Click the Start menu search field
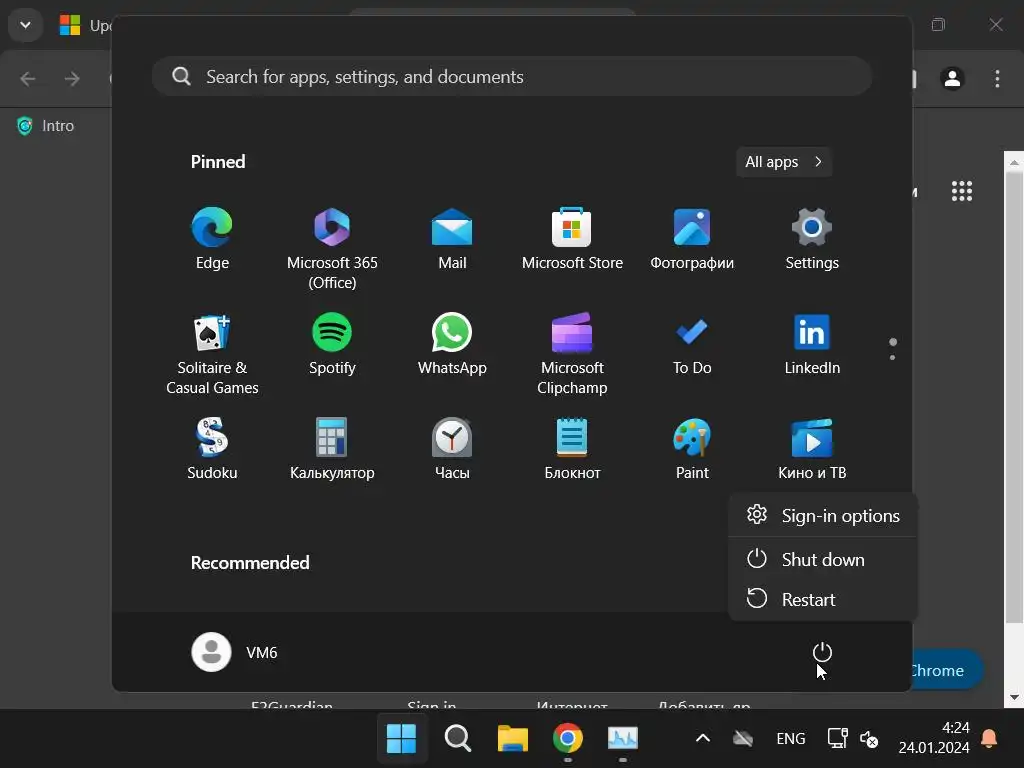The image size is (1024, 768). 512,77
